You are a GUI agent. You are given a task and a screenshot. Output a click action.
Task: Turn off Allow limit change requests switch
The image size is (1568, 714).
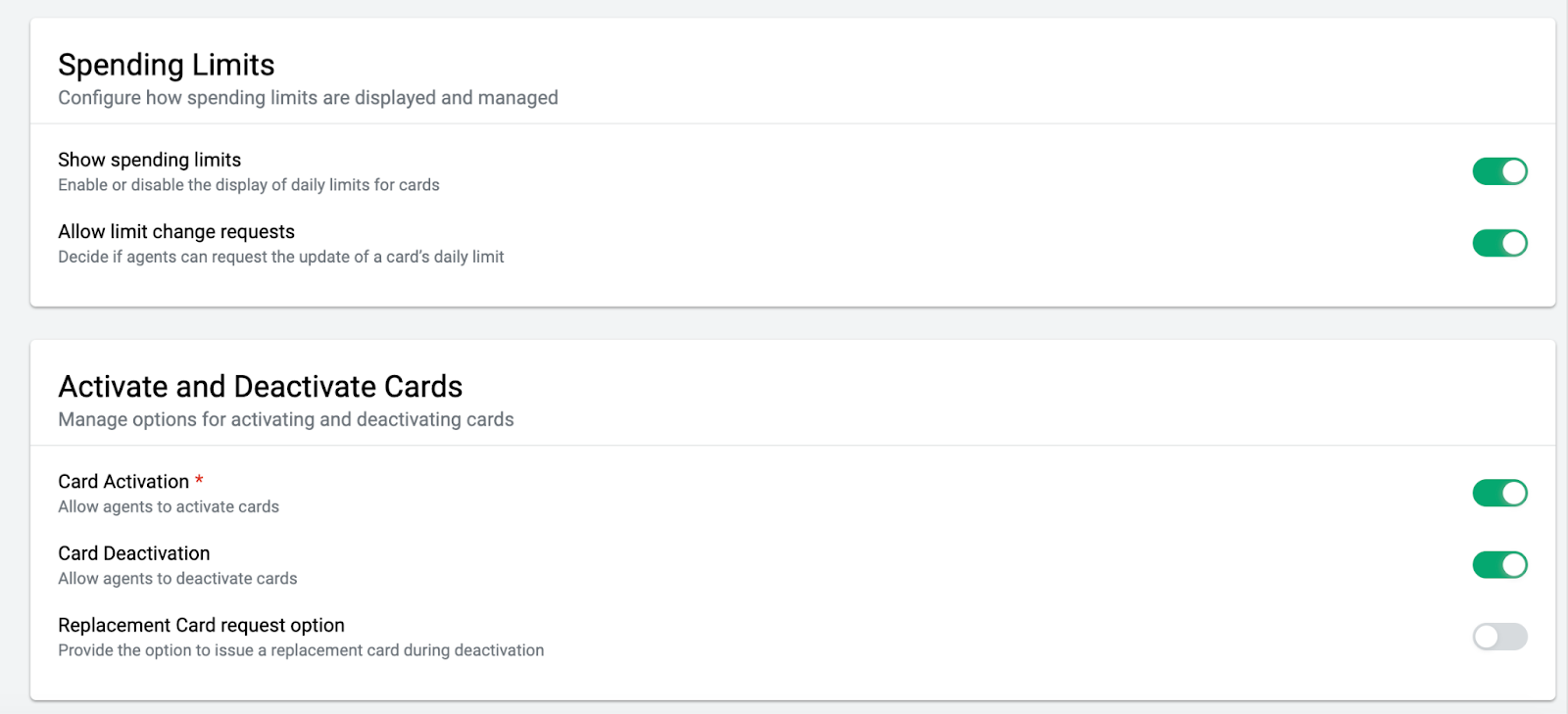coord(1499,243)
